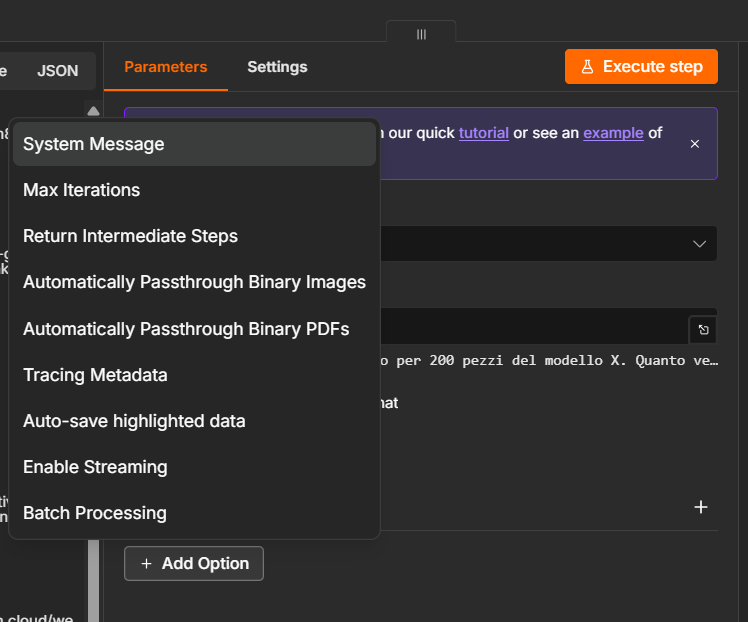This screenshot has height=622, width=748.
Task: Switch to the Settings tab
Action: pyautogui.click(x=277, y=67)
